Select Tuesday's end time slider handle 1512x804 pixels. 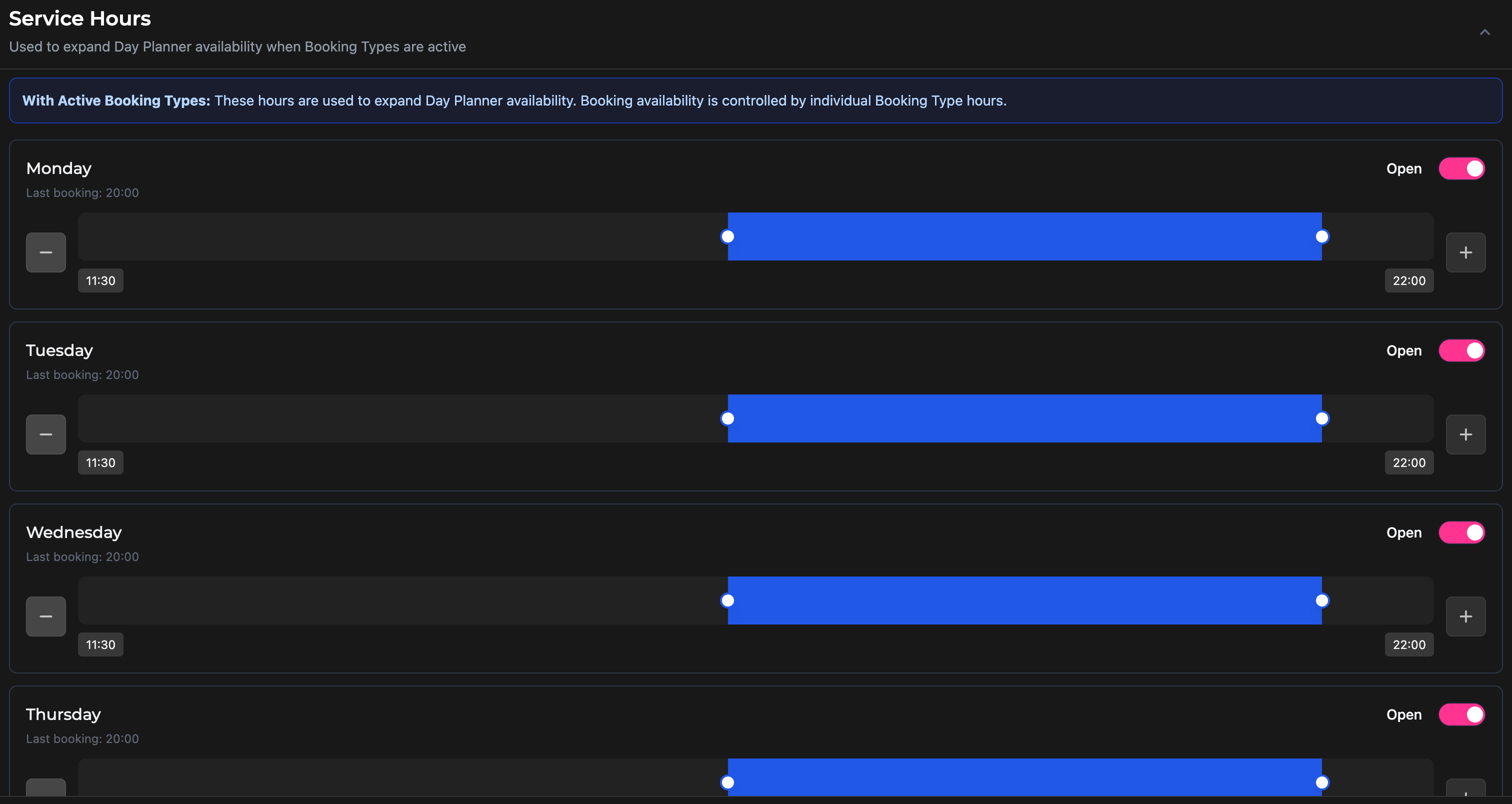1322,418
